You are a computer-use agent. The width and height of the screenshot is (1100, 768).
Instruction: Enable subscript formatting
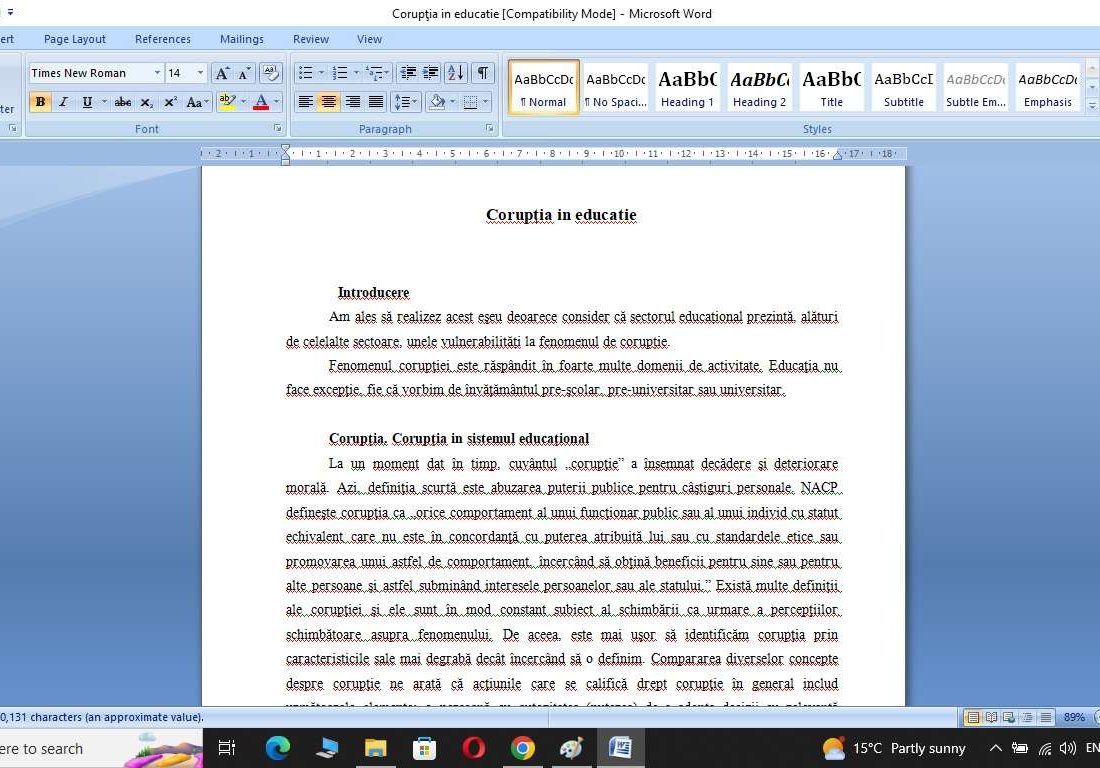[x=147, y=101]
